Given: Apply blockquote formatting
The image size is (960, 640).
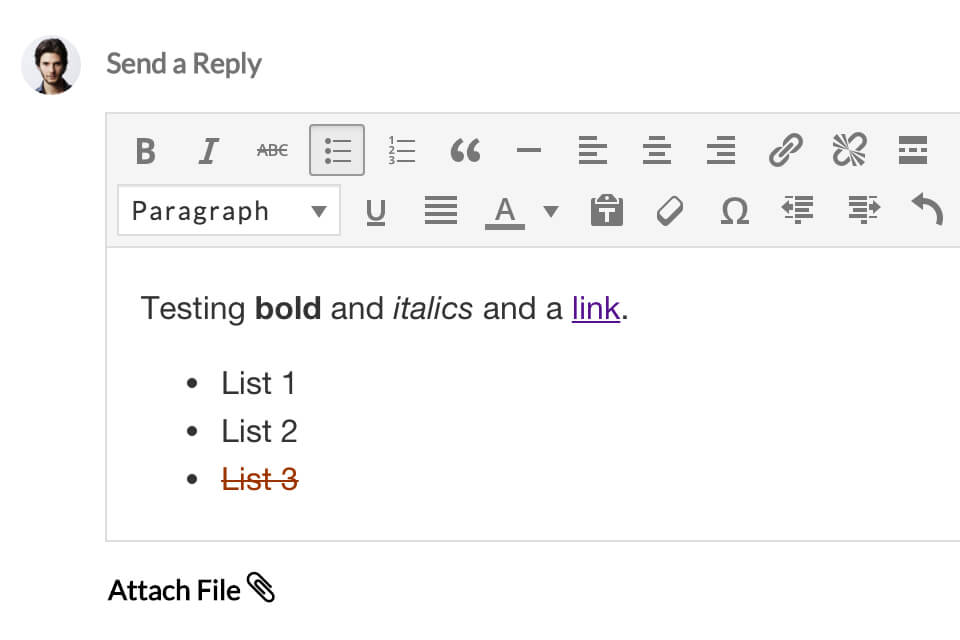Looking at the screenshot, I should click(465, 151).
